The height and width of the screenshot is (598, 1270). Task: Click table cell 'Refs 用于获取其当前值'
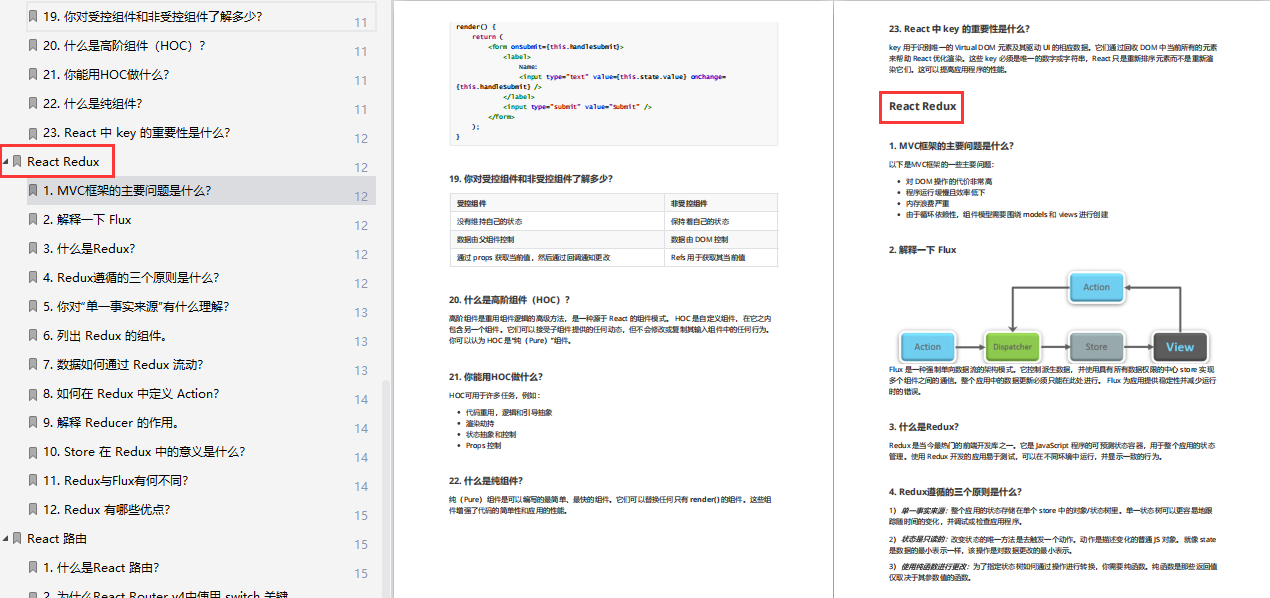(721, 258)
